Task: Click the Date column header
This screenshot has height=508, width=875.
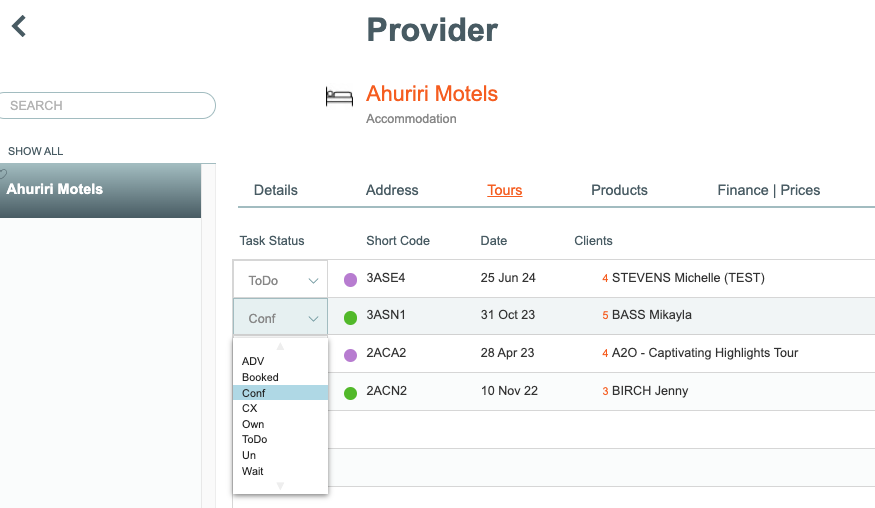Action: coord(494,241)
